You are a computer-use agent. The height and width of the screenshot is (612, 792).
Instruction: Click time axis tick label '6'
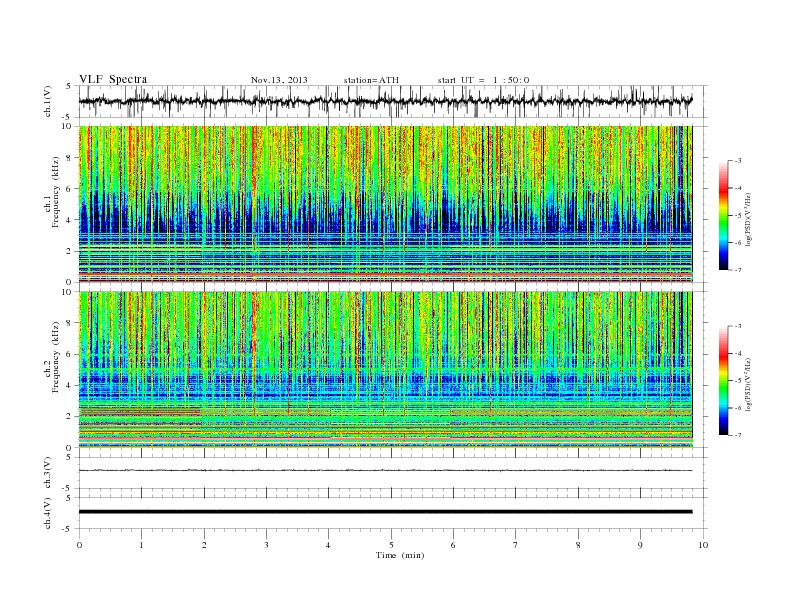click(453, 545)
